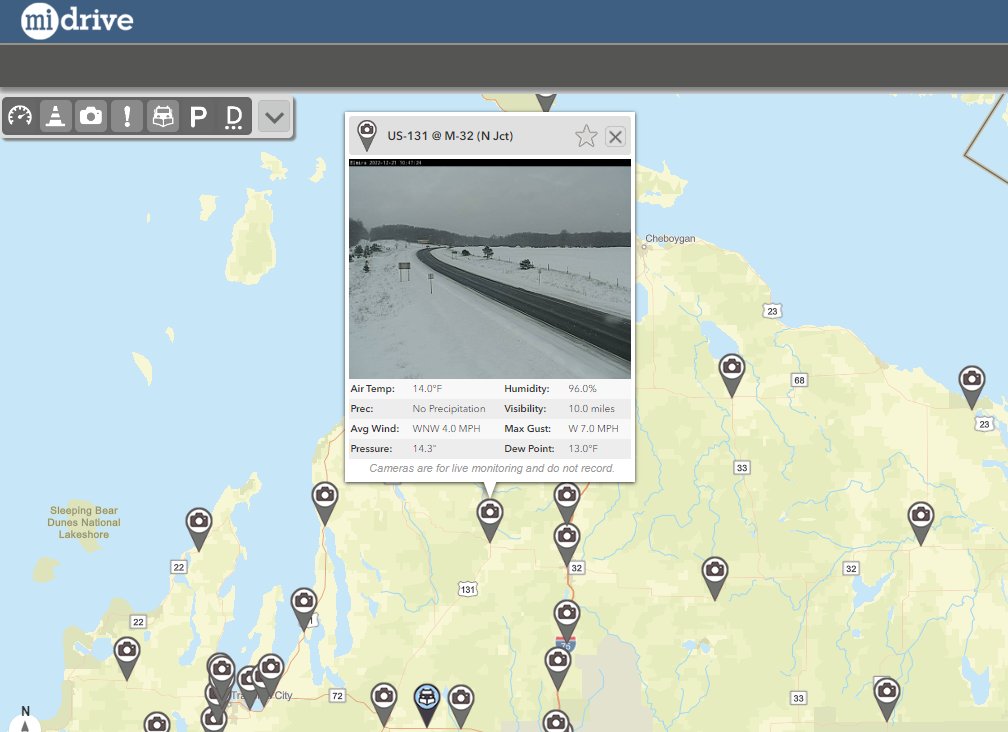The height and width of the screenshot is (732, 1008).
Task: Click the Pressure 14.3" value
Action: [424, 449]
